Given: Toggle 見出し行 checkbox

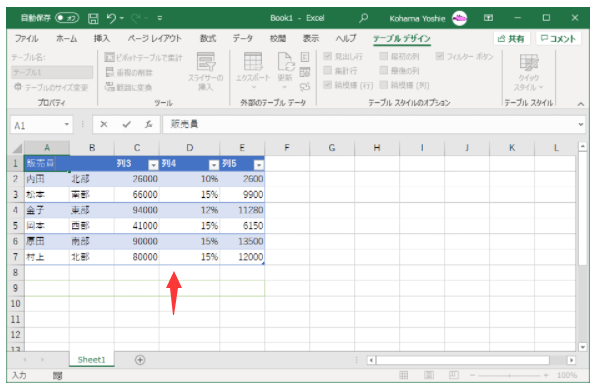Looking at the screenshot, I should [327, 56].
